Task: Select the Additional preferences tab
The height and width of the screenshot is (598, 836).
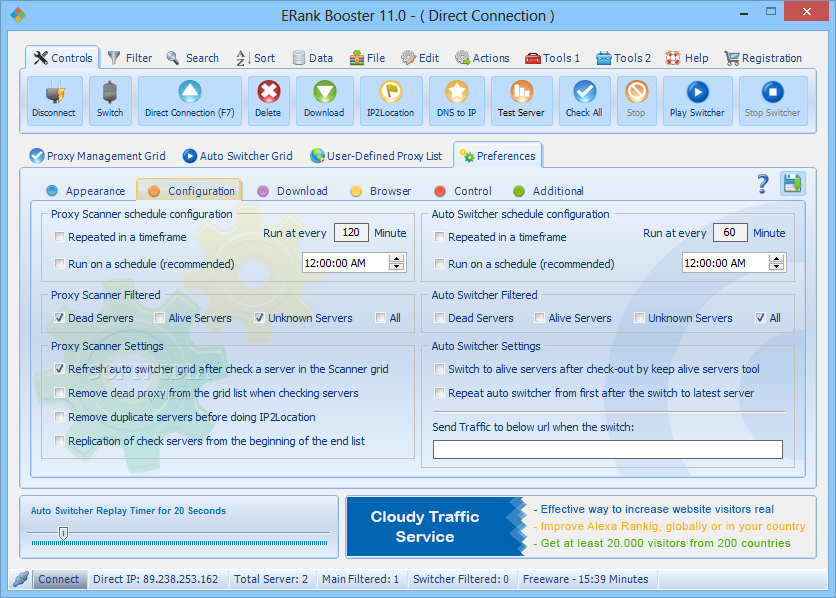Action: click(548, 191)
